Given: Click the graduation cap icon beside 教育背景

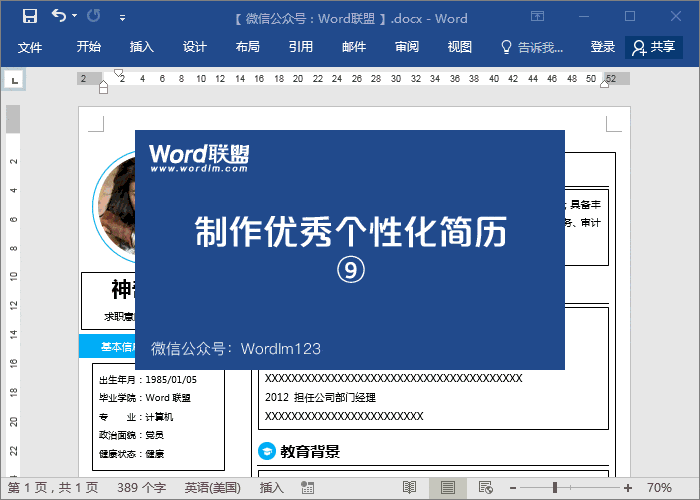Looking at the screenshot, I should coord(267,451).
